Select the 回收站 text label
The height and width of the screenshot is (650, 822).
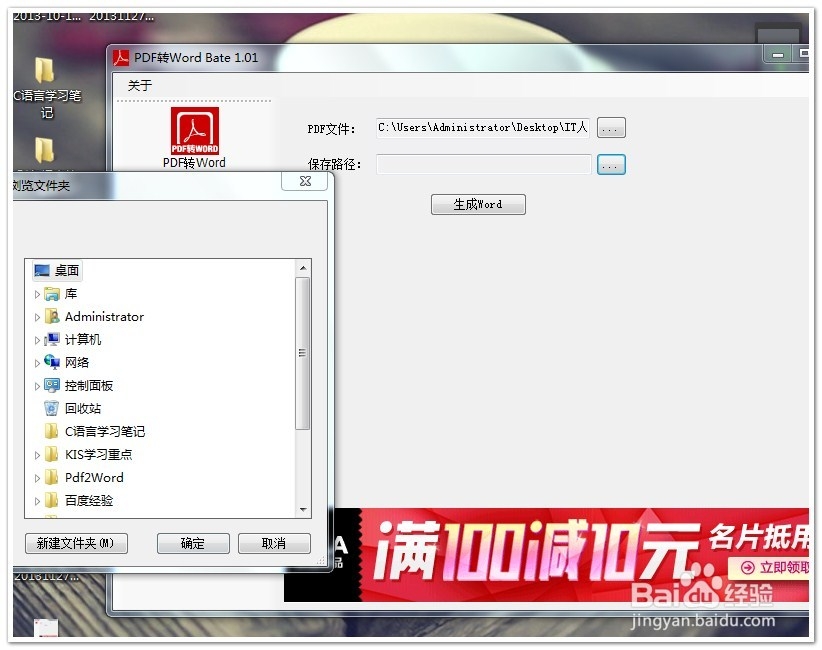(83, 408)
